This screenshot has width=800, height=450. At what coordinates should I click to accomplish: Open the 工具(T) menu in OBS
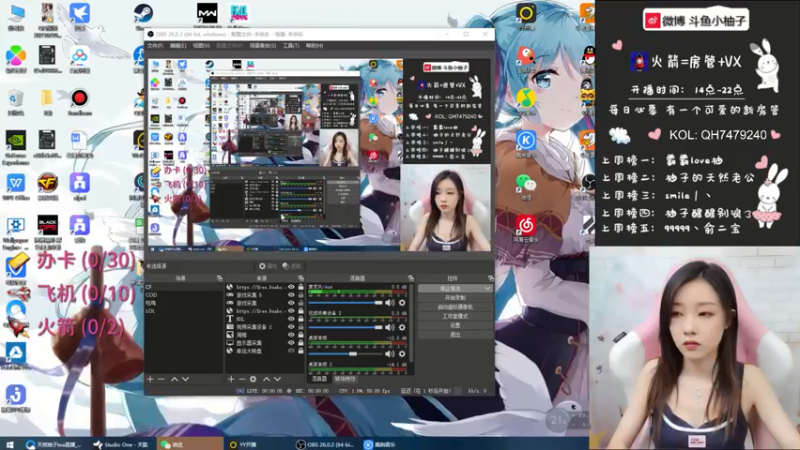coord(291,46)
